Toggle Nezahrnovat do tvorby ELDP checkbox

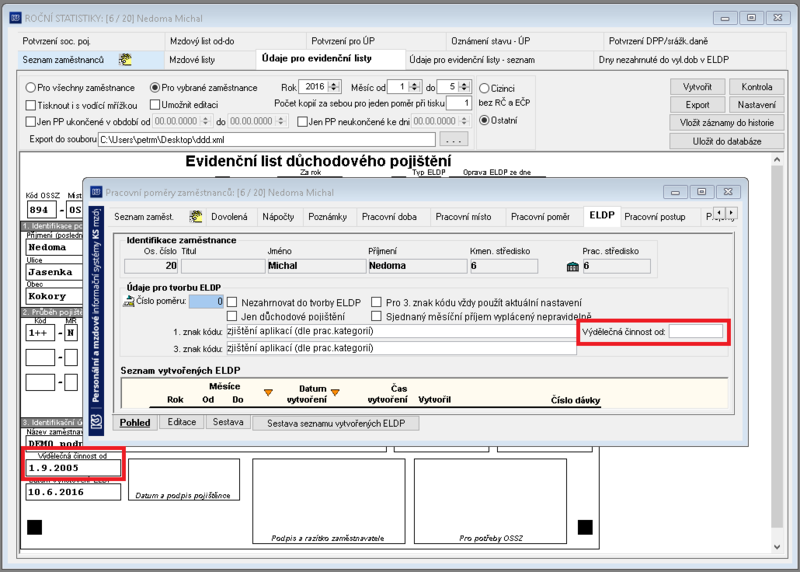232,302
